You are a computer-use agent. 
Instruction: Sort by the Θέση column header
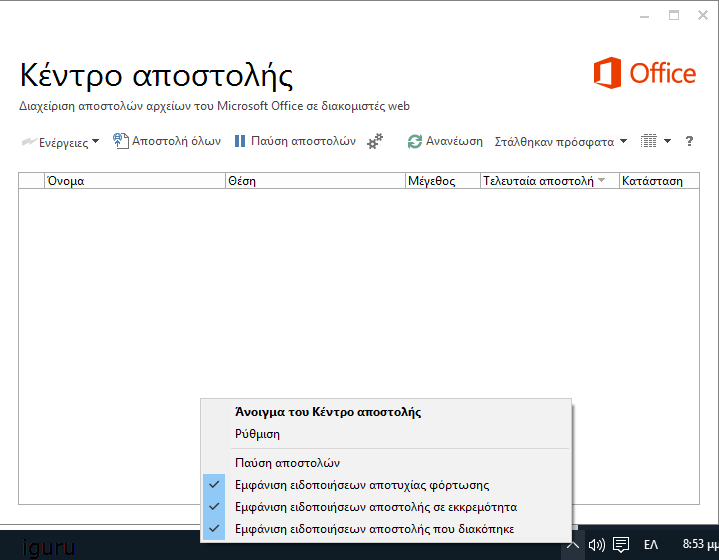click(315, 181)
